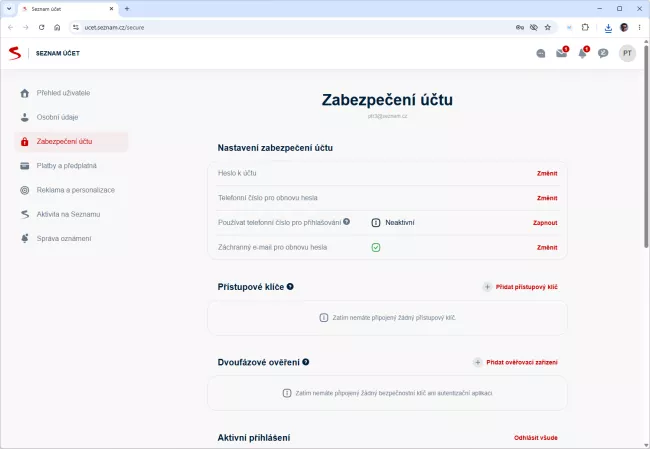Click help icon next to Přístupové klíče

pos(290,286)
